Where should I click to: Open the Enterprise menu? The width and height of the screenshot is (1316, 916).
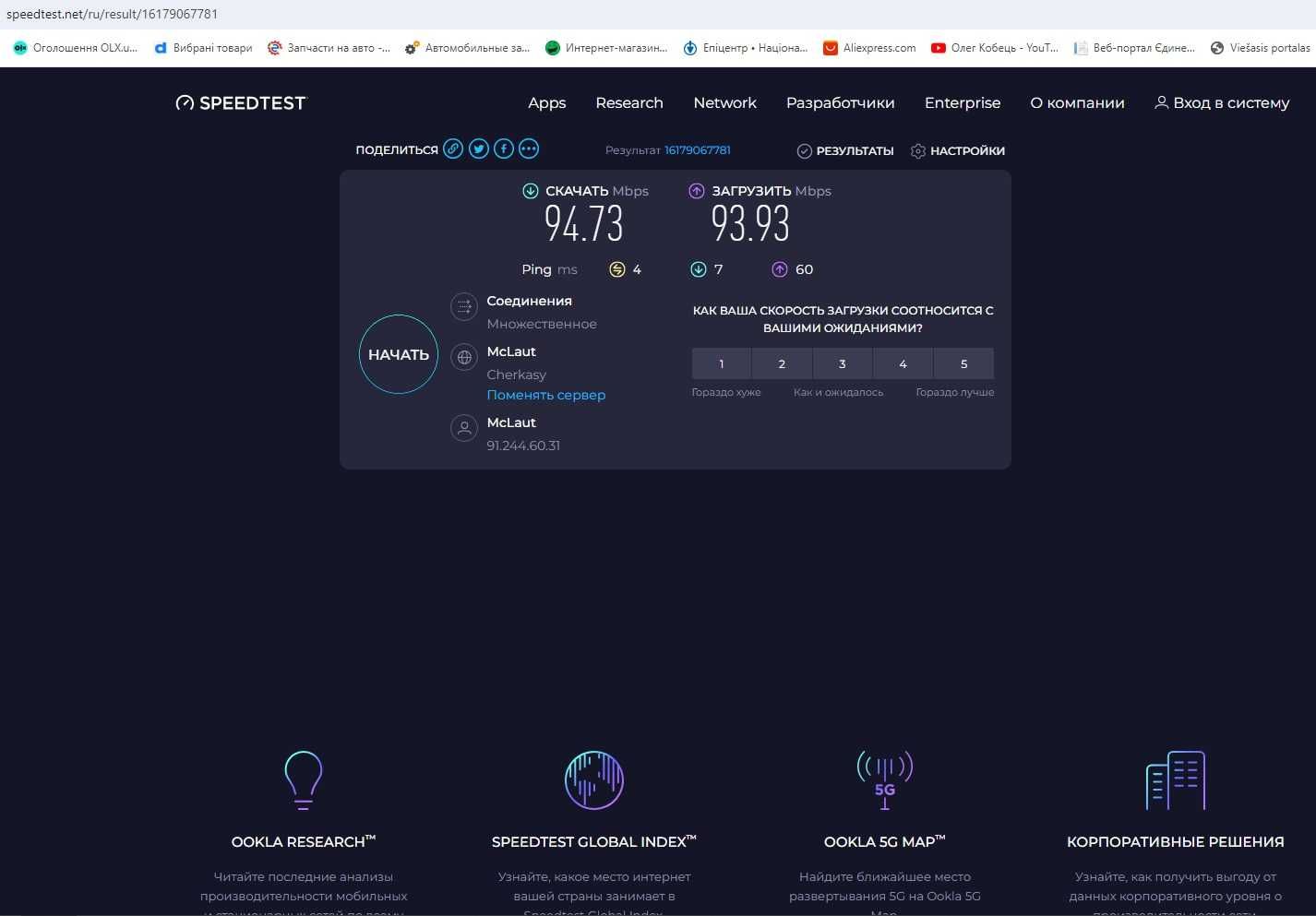tap(963, 103)
